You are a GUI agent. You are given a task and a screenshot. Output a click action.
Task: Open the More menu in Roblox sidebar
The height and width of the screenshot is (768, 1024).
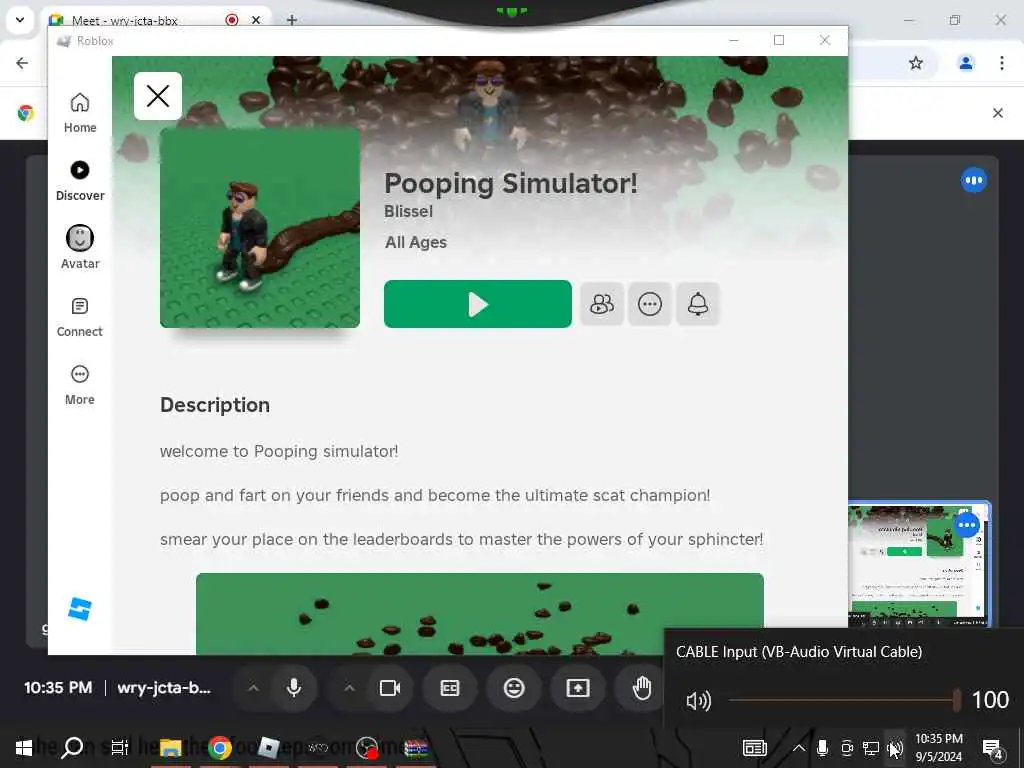click(x=80, y=385)
